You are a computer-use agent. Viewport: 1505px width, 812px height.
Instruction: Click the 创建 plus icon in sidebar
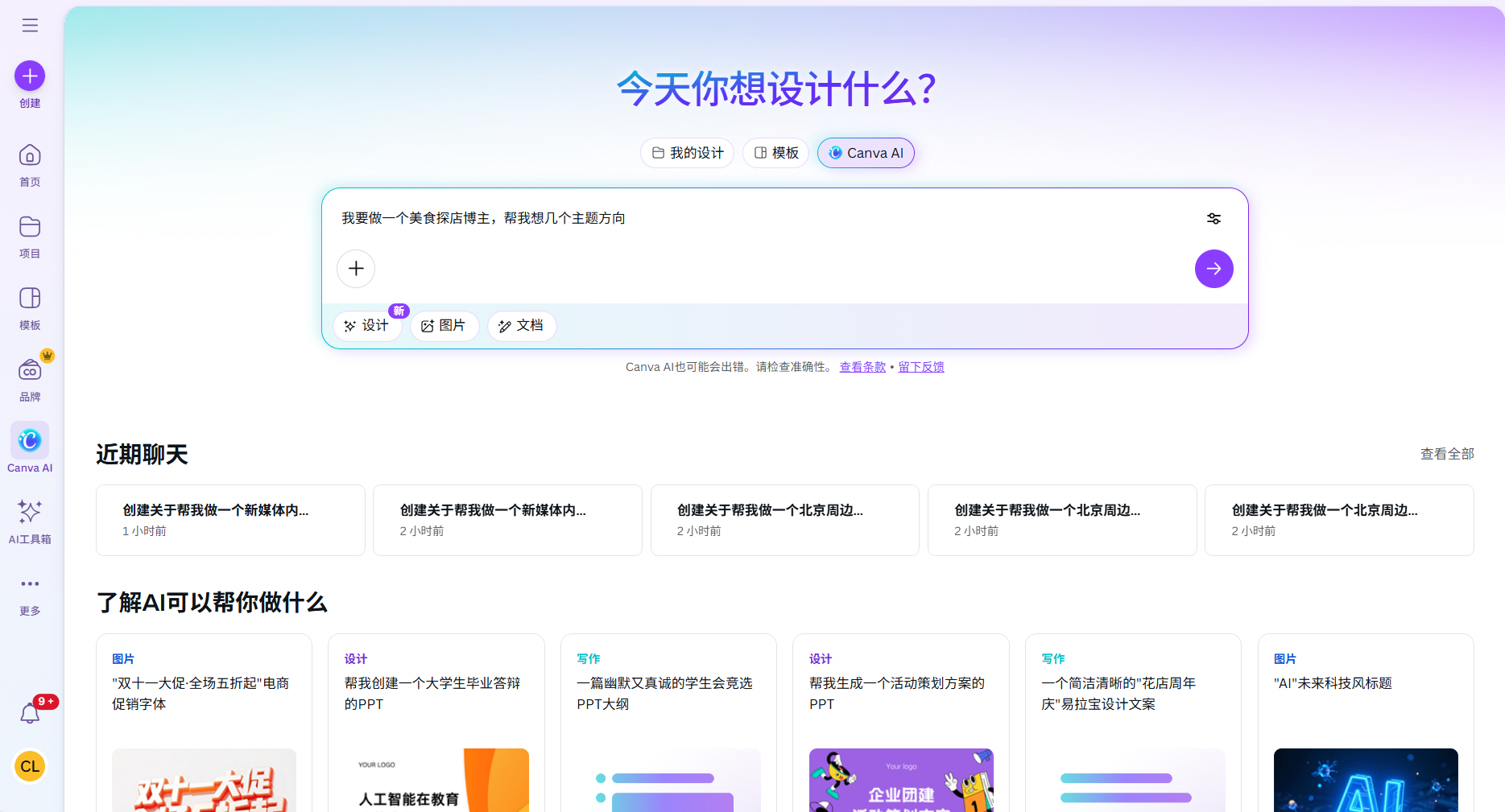tap(29, 75)
